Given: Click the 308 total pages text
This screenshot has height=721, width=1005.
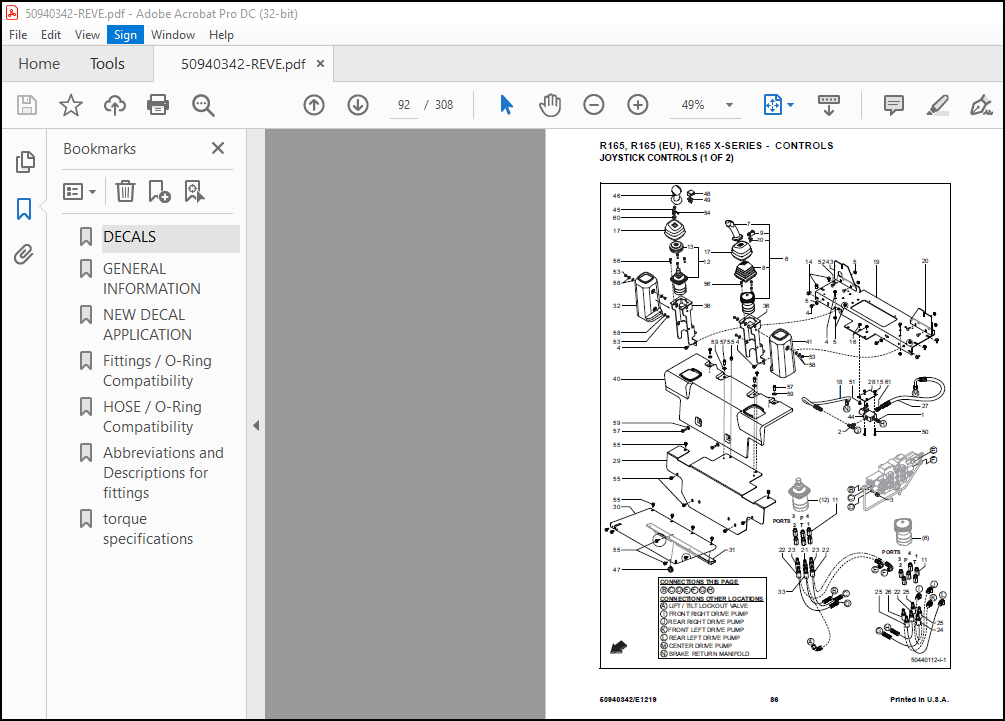Looking at the screenshot, I should pos(444,105).
